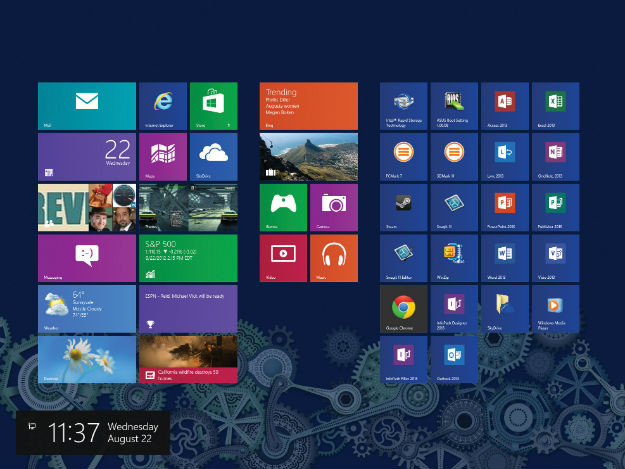The height and width of the screenshot is (469, 625).
Task: Launch Internet Explorer tile
Action: (162, 106)
